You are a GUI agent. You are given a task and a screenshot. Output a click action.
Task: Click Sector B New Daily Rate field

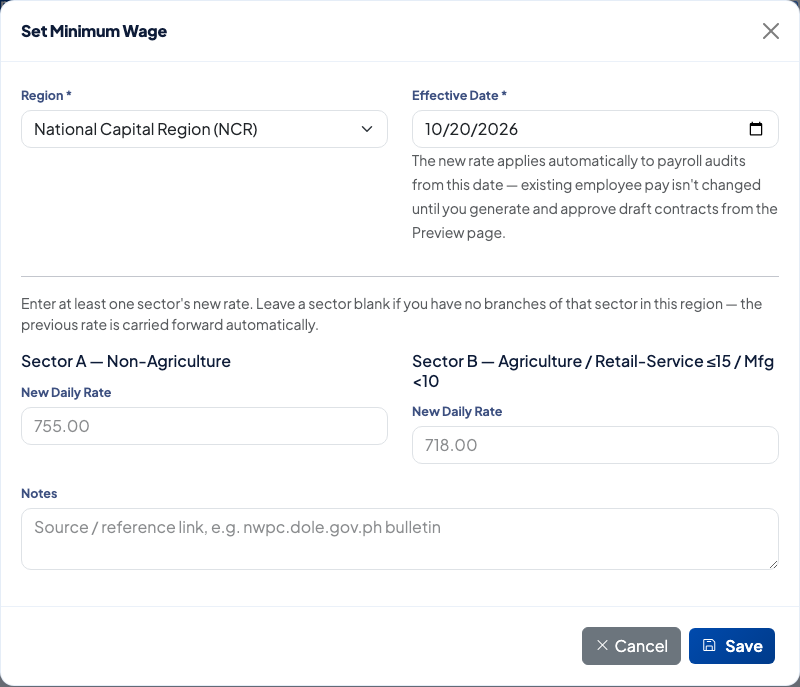pyautogui.click(x=595, y=445)
